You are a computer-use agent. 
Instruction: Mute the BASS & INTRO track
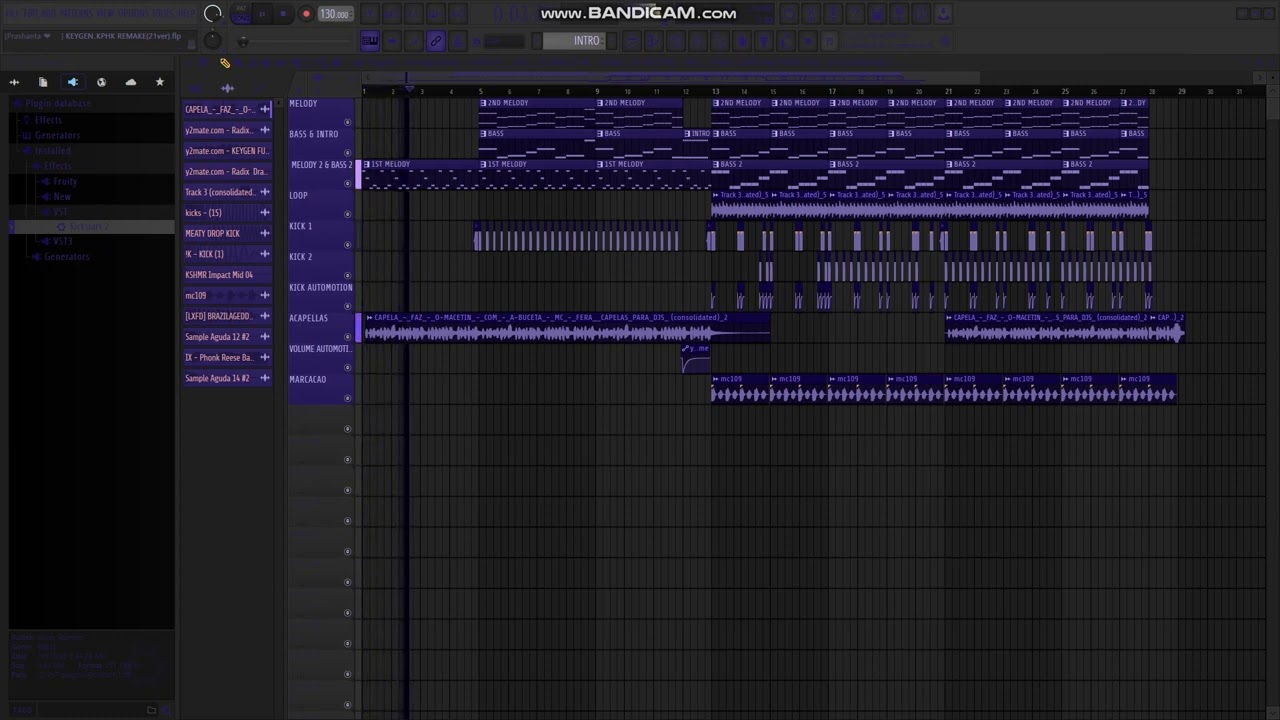click(x=348, y=153)
